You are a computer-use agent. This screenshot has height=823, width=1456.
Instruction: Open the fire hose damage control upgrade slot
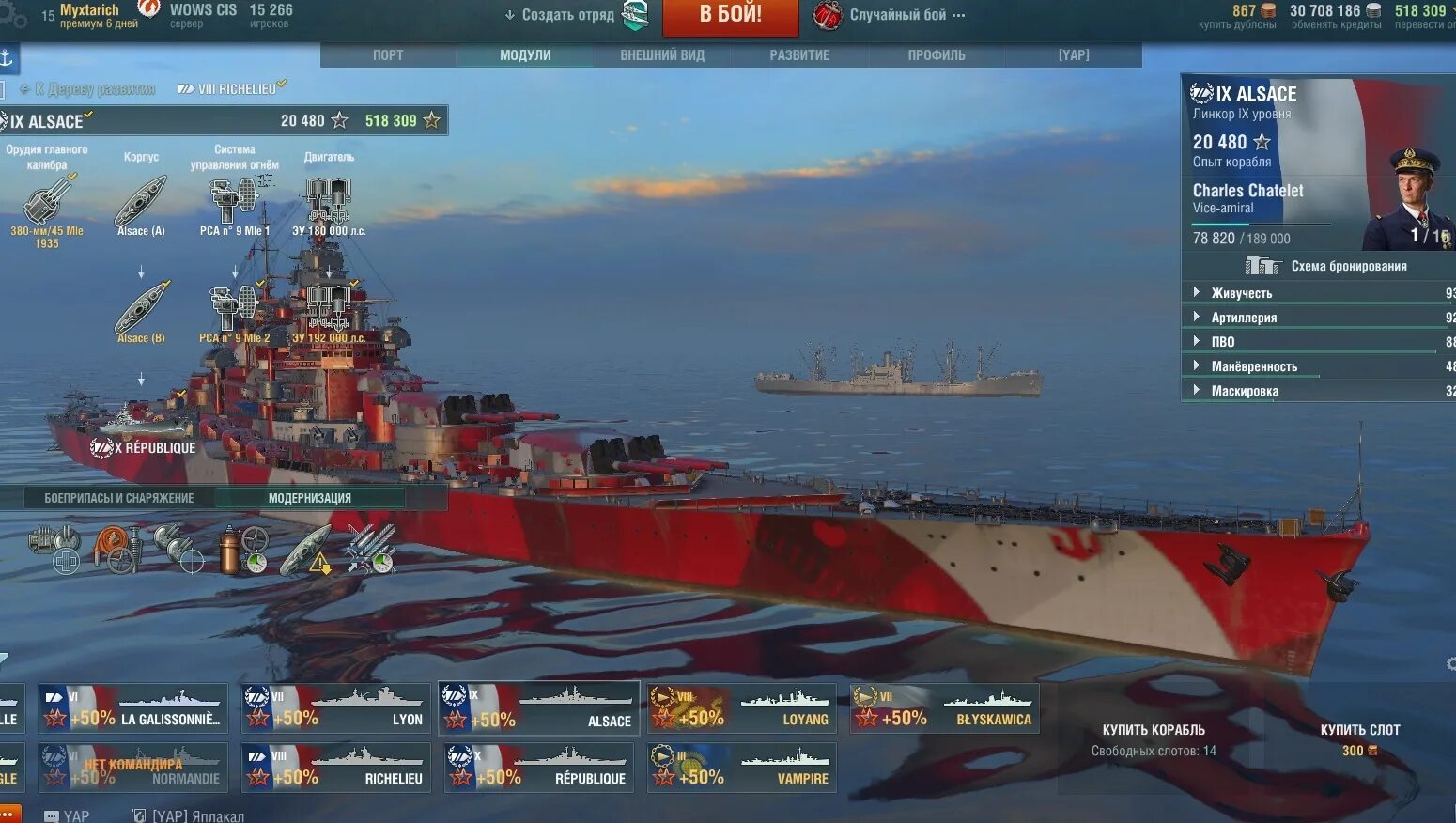pos(118,550)
